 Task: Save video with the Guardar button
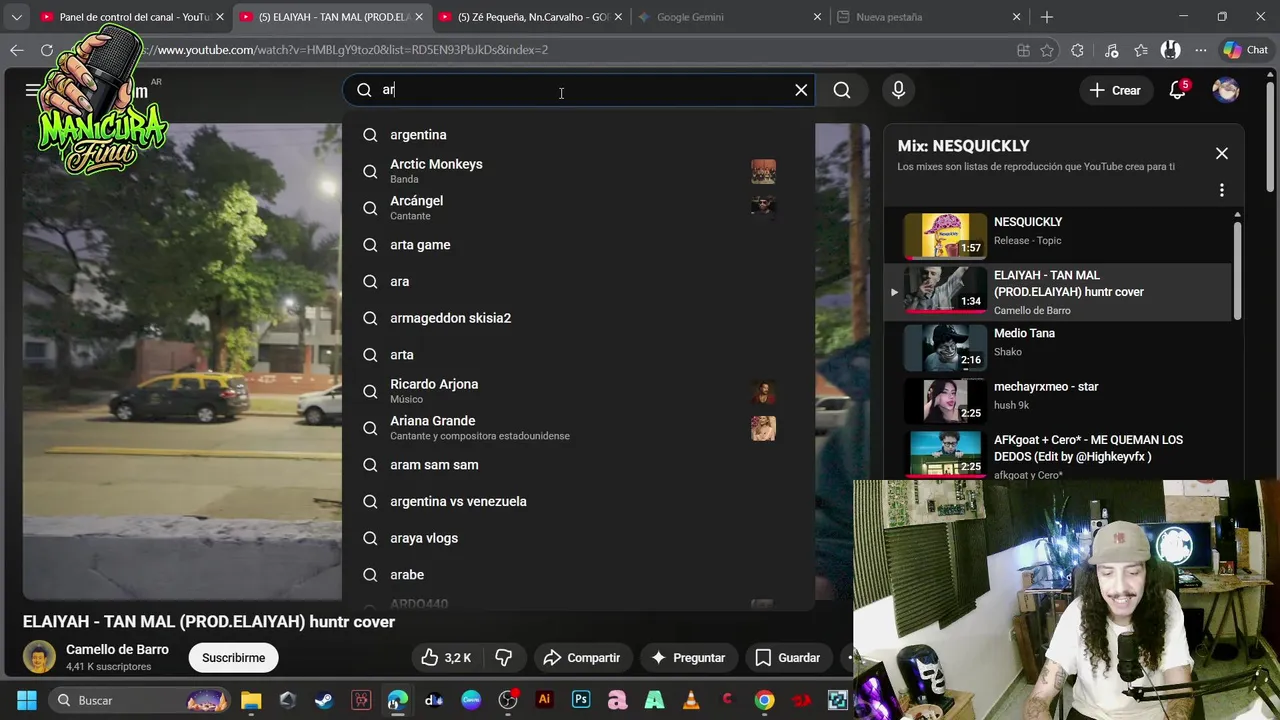click(788, 657)
